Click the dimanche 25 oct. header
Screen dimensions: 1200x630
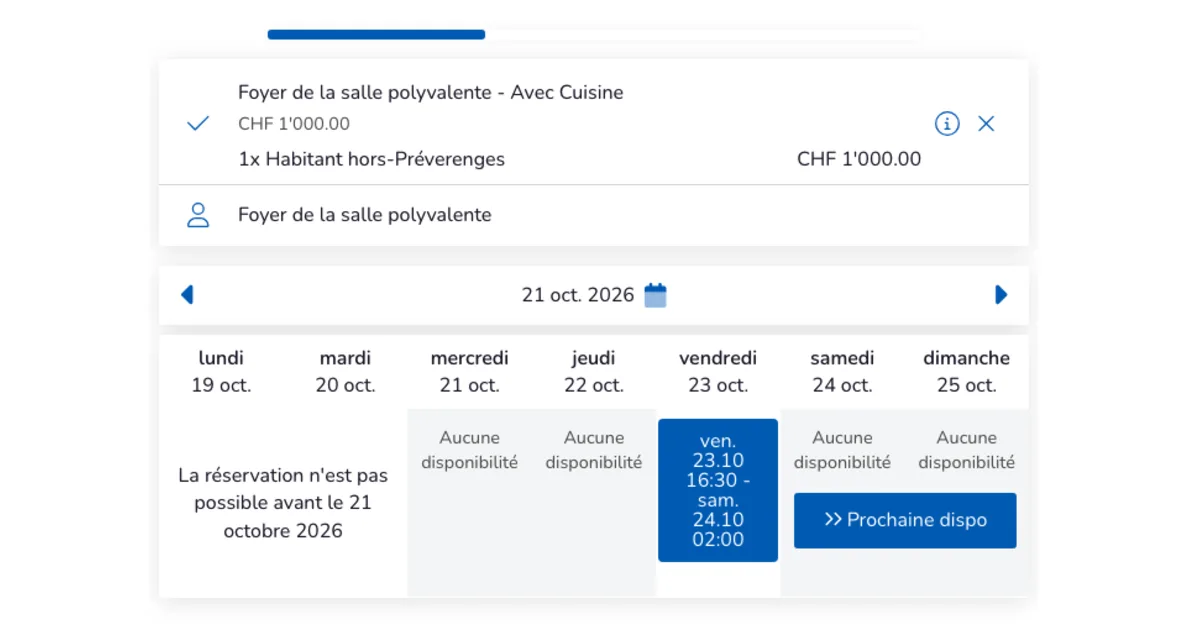(x=967, y=371)
